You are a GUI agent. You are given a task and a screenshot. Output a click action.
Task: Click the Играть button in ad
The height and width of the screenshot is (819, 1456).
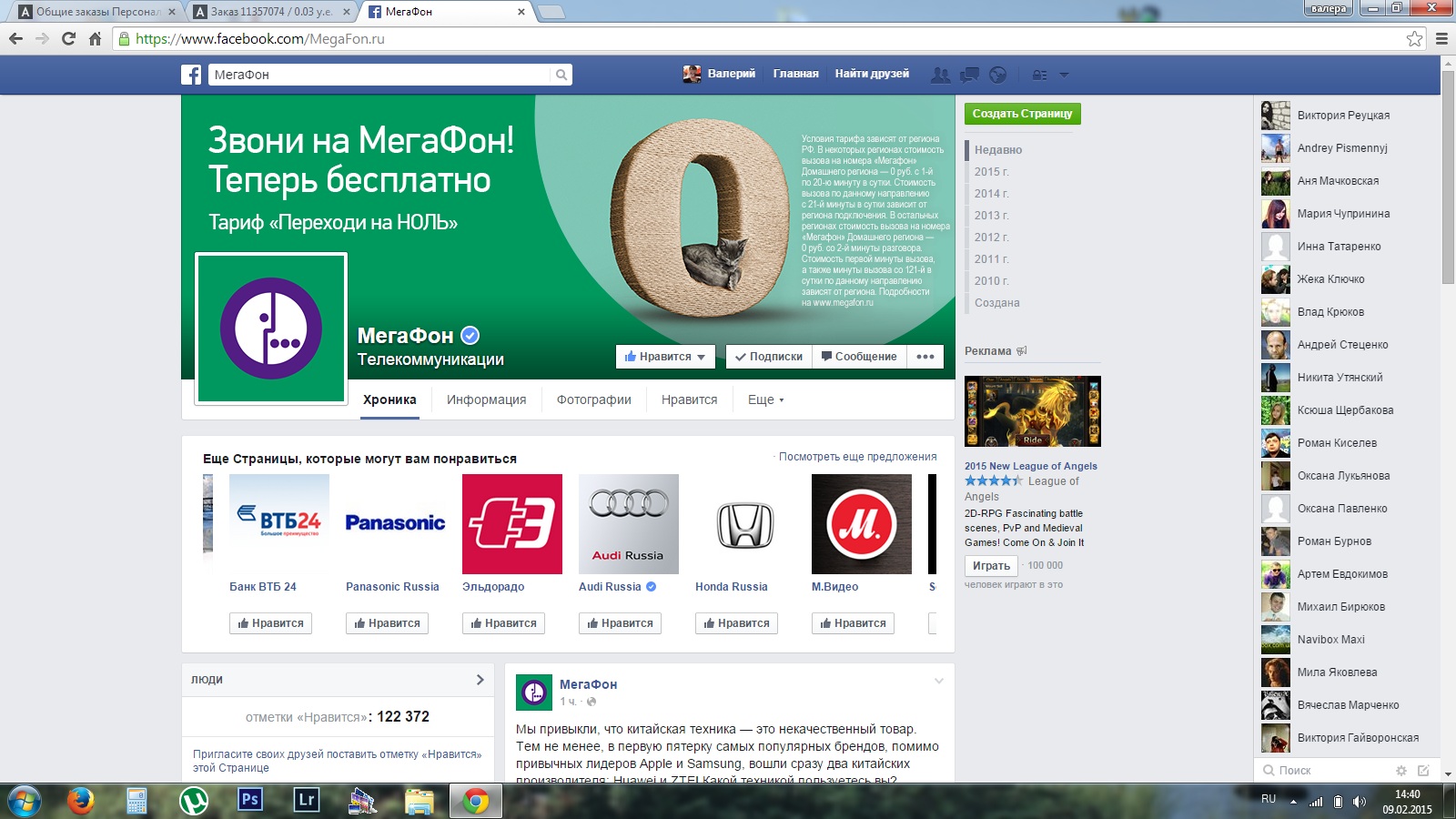point(991,565)
